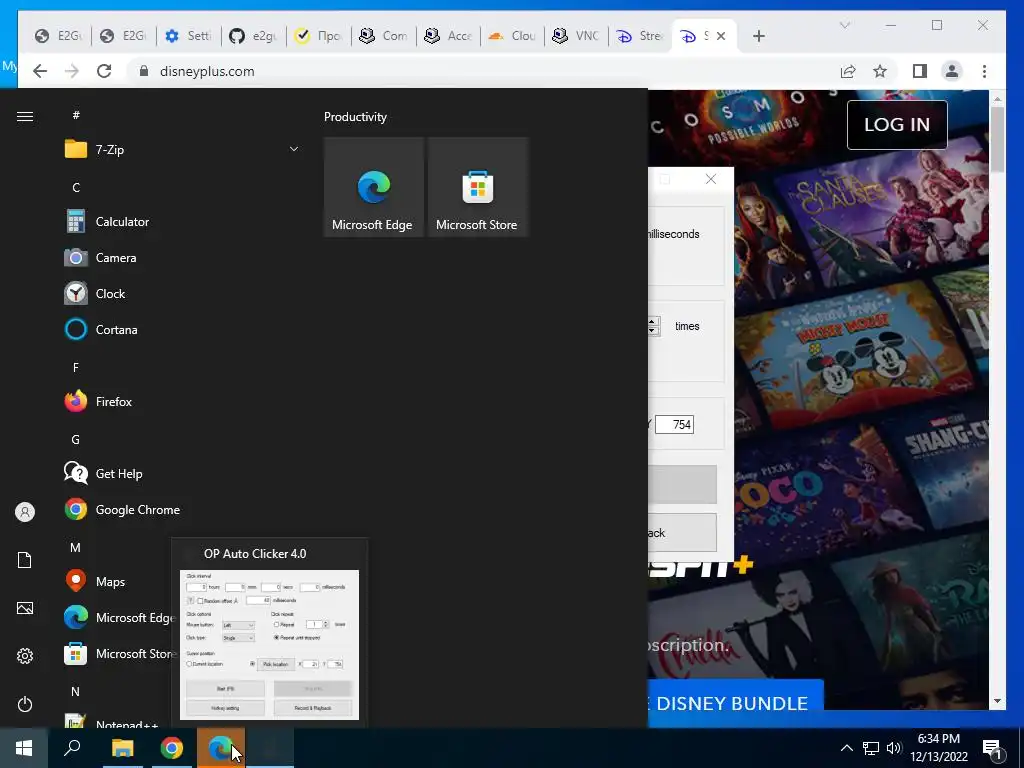Click the letter N section header
1024x768 pixels.
[x=76, y=691]
